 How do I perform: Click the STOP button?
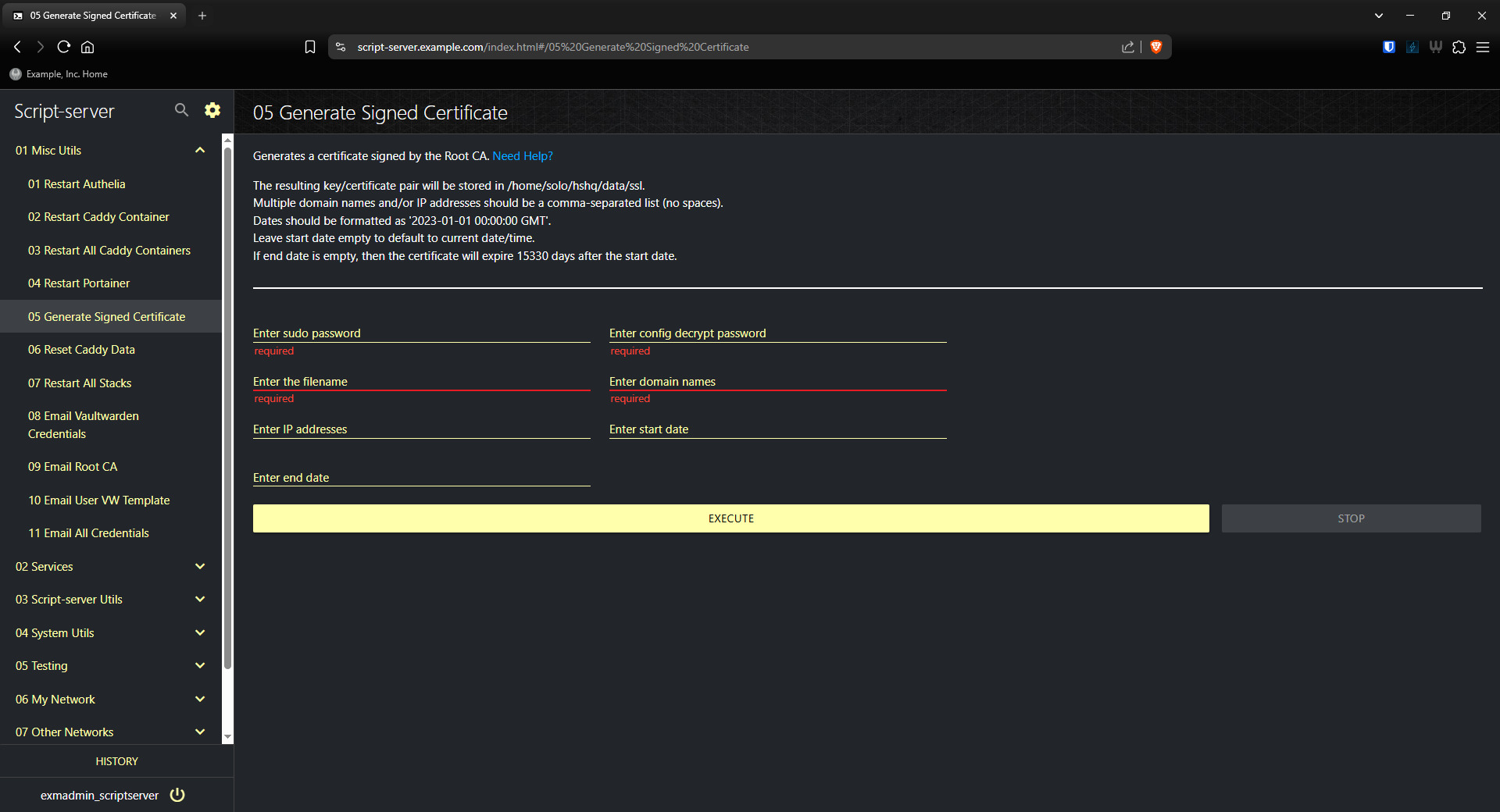(x=1351, y=518)
